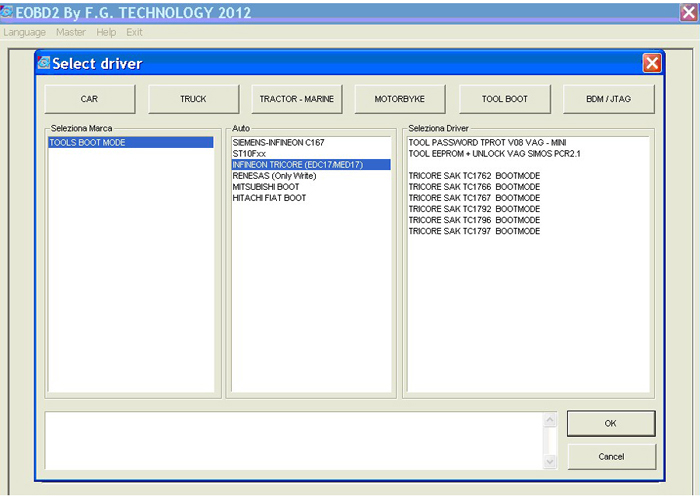Select TOOLS BOOT MODE in Marca list
700x500 pixels.
pyautogui.click(x=131, y=142)
